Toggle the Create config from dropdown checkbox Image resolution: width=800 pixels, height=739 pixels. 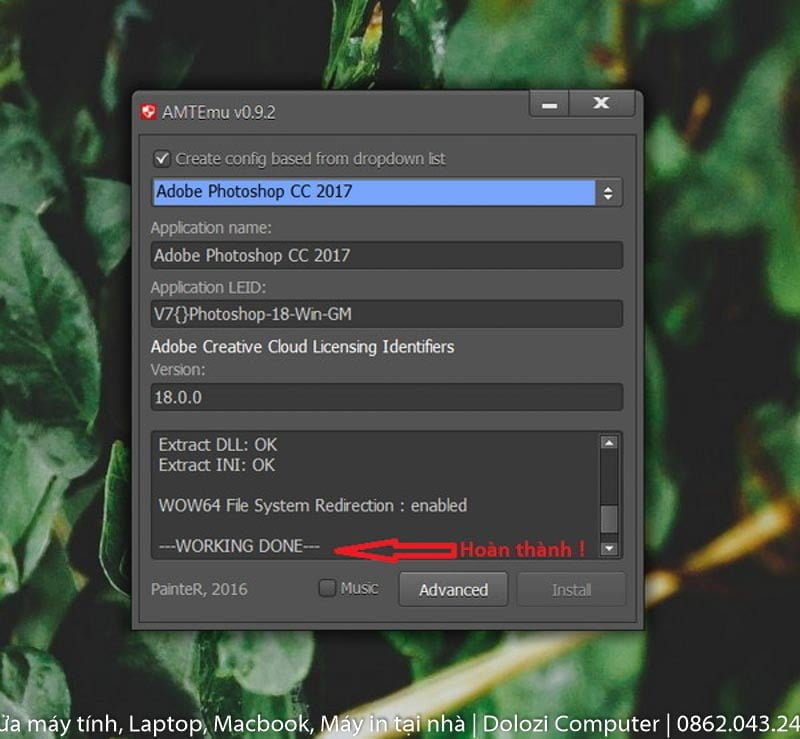[x=161, y=159]
